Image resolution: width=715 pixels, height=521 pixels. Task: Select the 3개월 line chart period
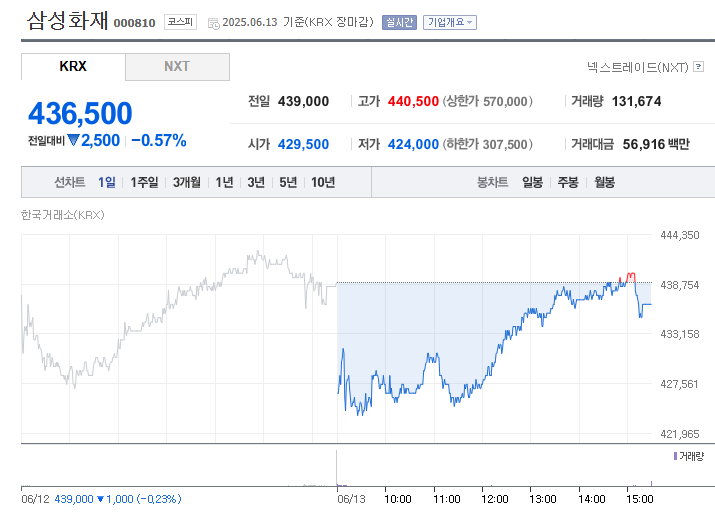tap(187, 182)
